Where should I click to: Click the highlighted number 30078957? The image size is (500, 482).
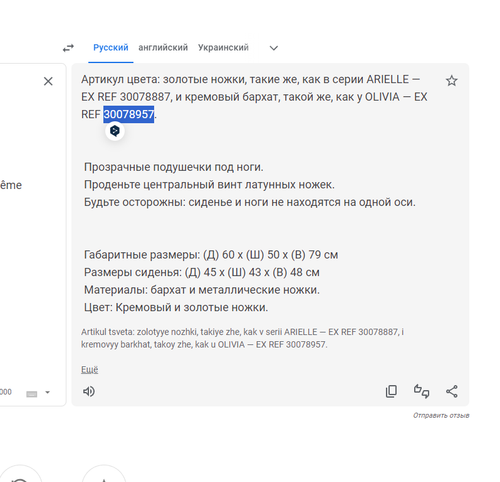[x=129, y=114]
